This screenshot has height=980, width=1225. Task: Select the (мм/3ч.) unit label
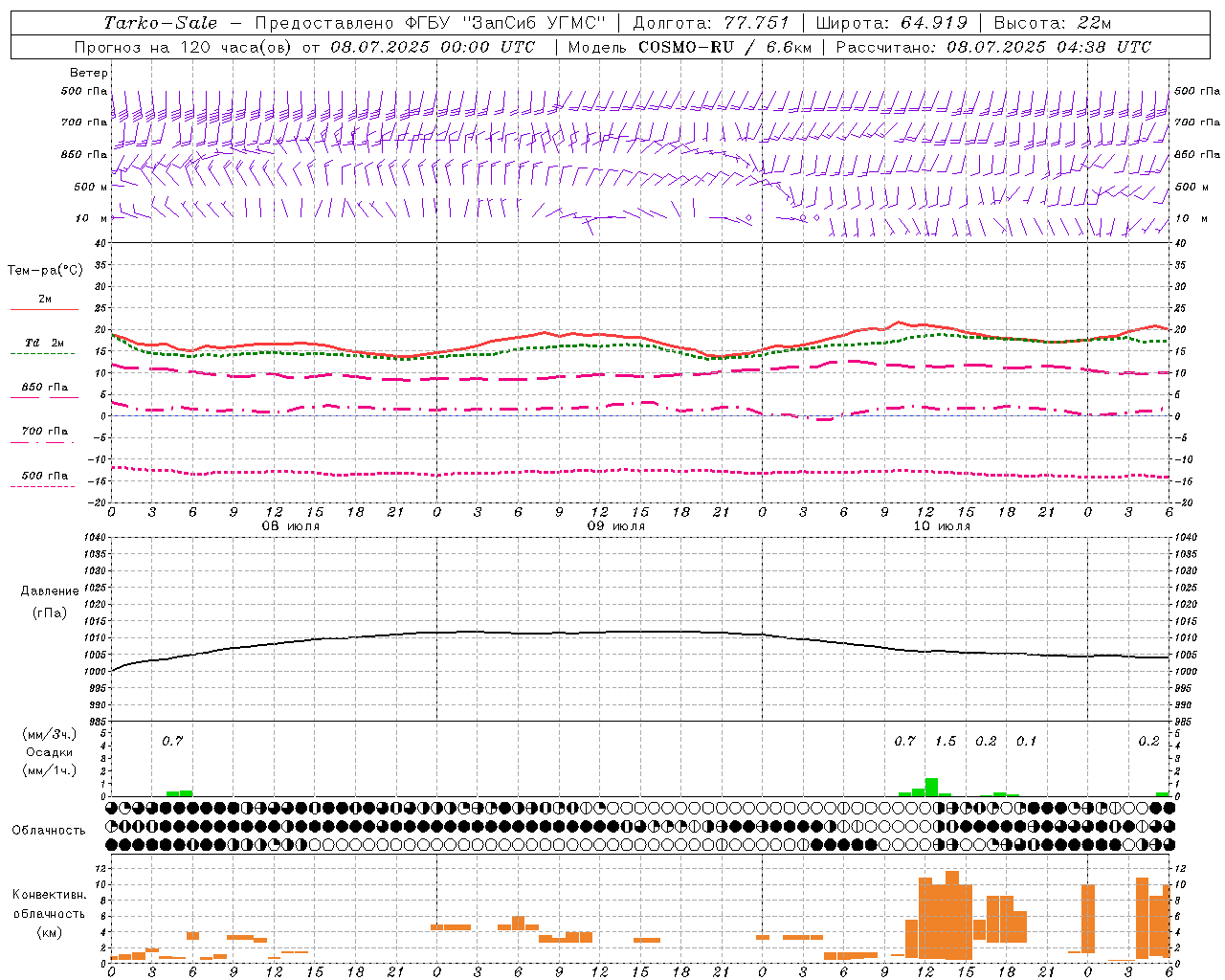pyautogui.click(x=50, y=734)
